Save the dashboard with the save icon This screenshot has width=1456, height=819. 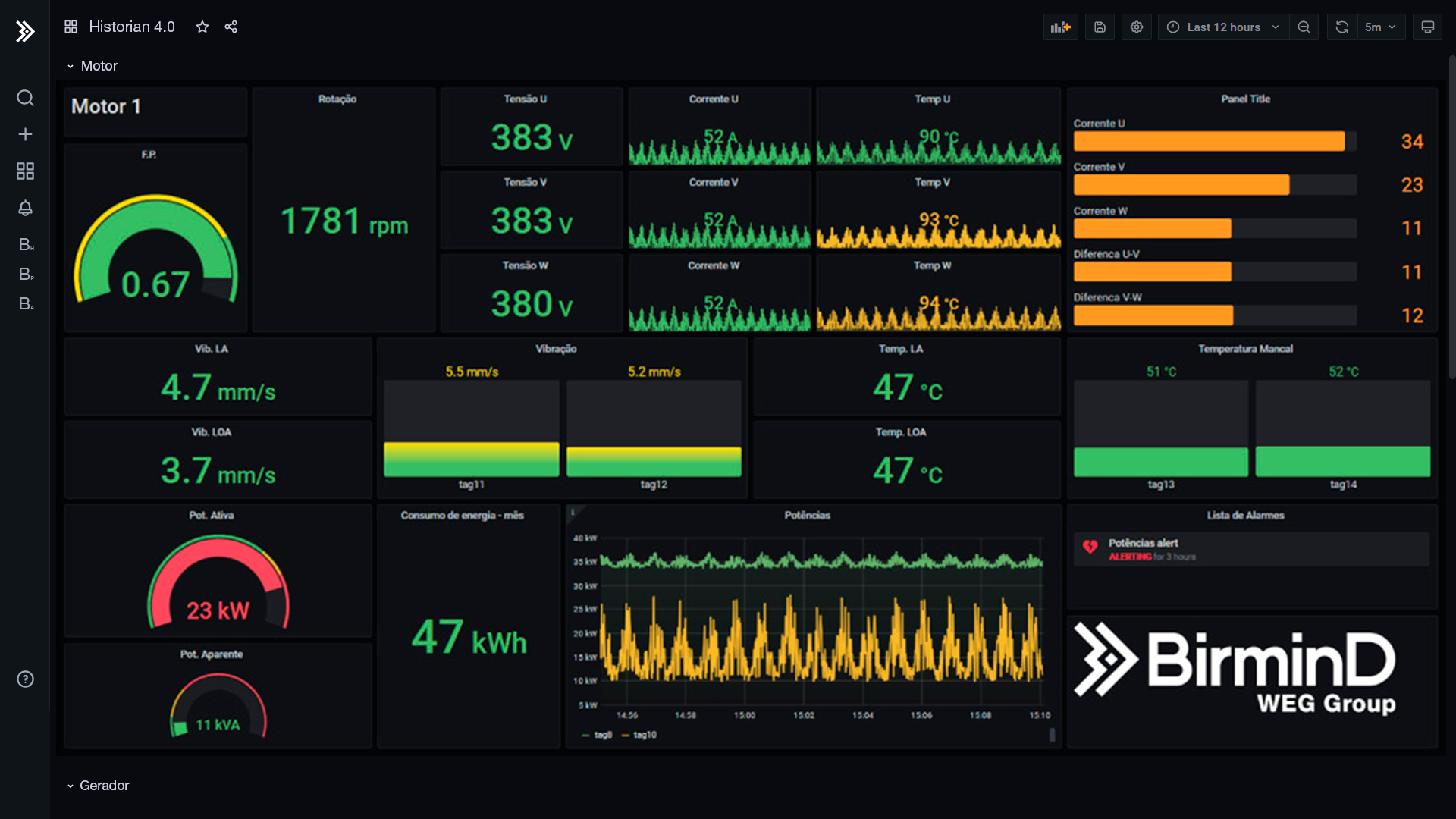pos(1100,27)
